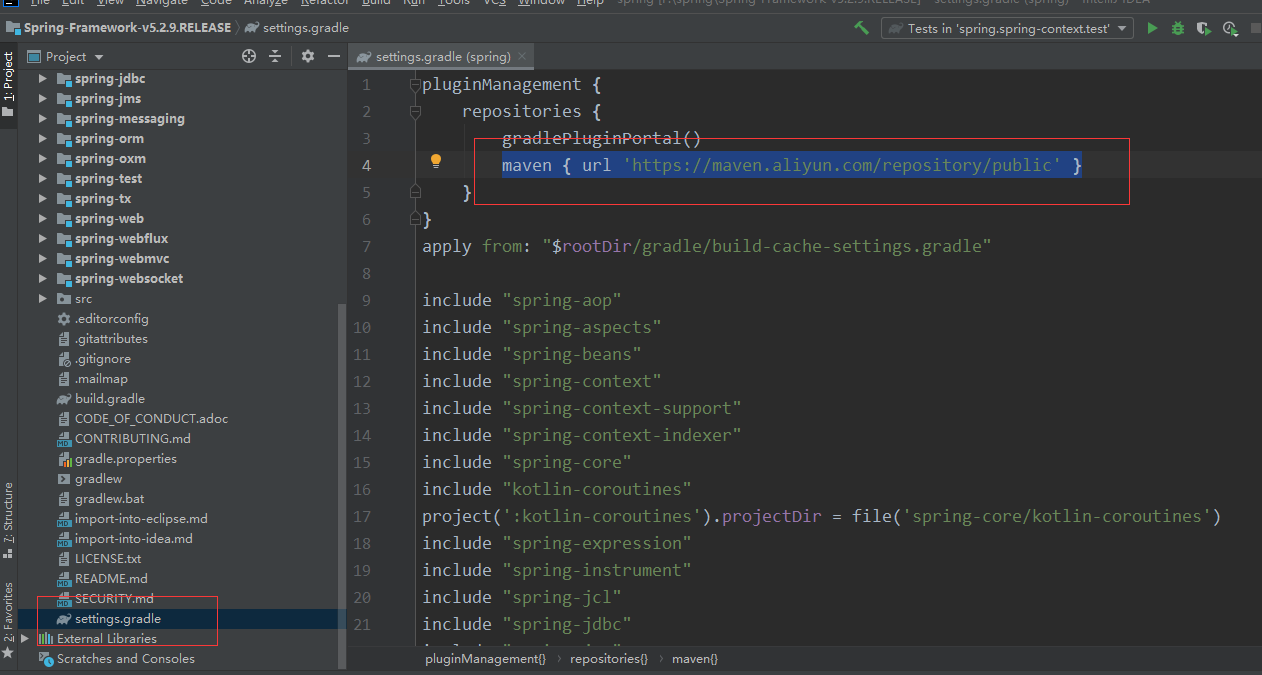Click the .gitignore file icon

[x=64, y=358]
